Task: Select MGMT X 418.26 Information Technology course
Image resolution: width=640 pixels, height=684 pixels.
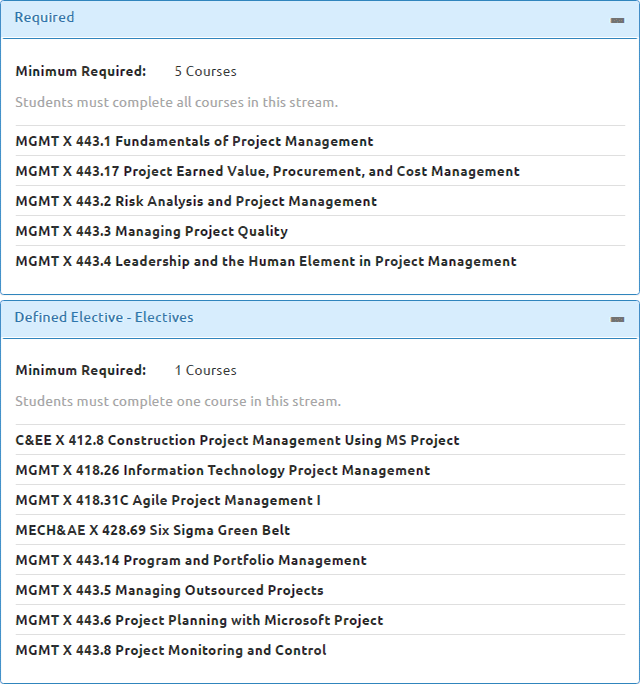Action: click(223, 470)
